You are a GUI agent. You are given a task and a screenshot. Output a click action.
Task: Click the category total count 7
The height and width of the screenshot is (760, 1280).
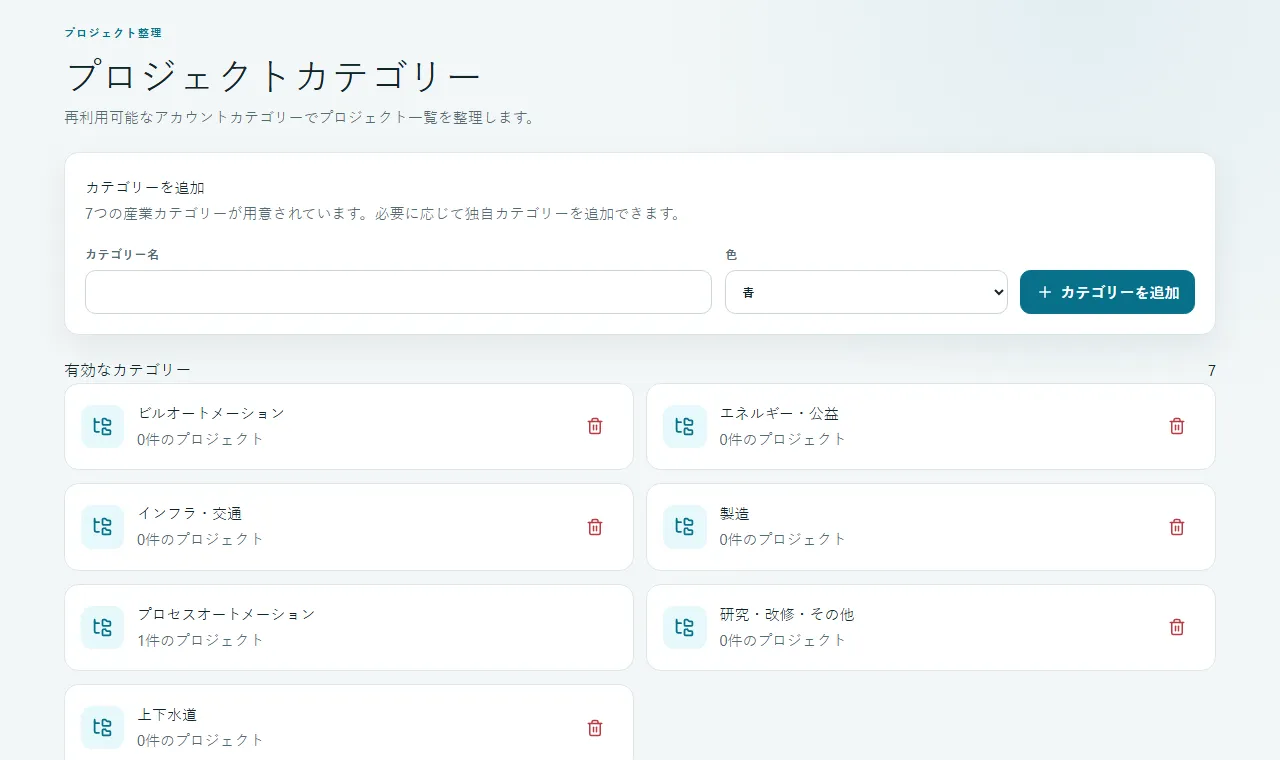(x=1212, y=371)
